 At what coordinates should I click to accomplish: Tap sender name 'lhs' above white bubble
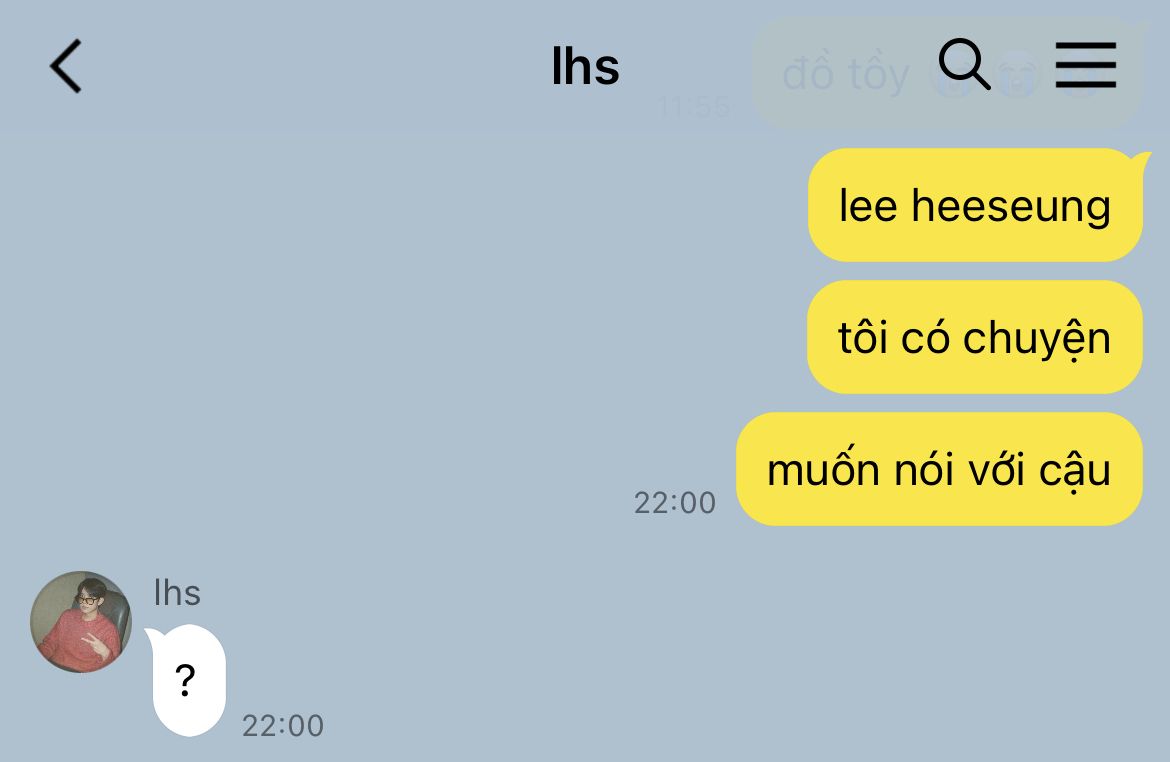tap(177, 593)
